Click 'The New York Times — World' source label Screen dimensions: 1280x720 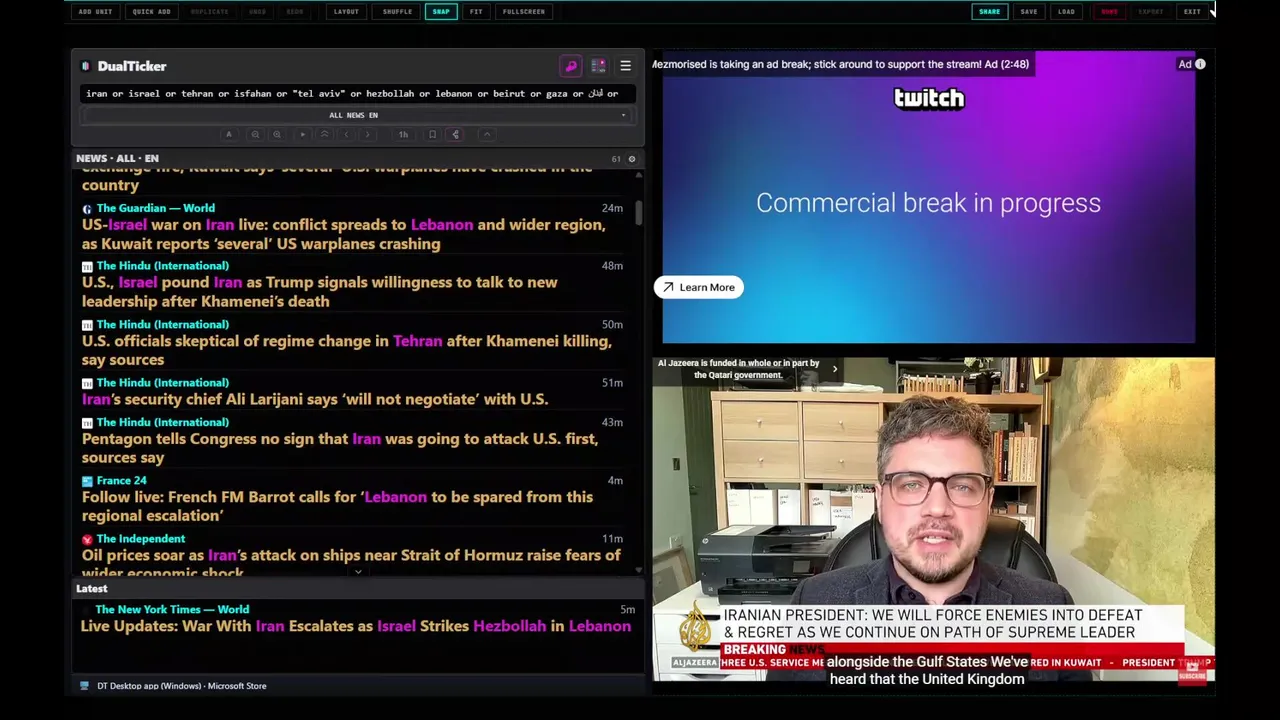point(172,609)
